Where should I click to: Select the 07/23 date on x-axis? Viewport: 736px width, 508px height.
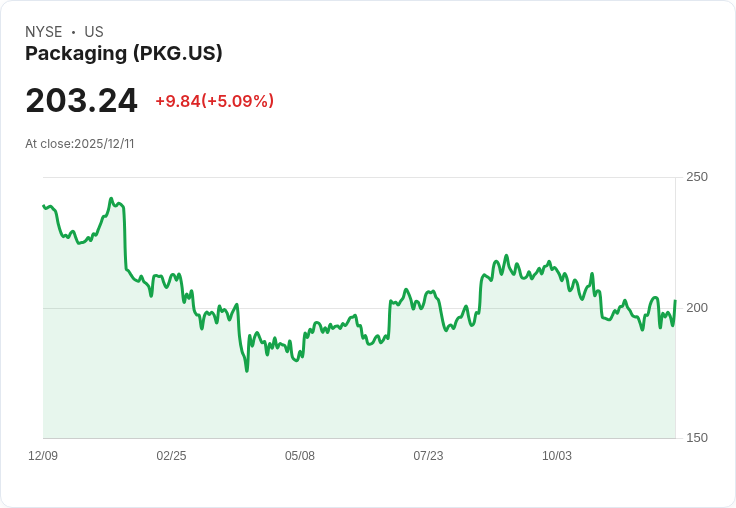(x=428, y=456)
